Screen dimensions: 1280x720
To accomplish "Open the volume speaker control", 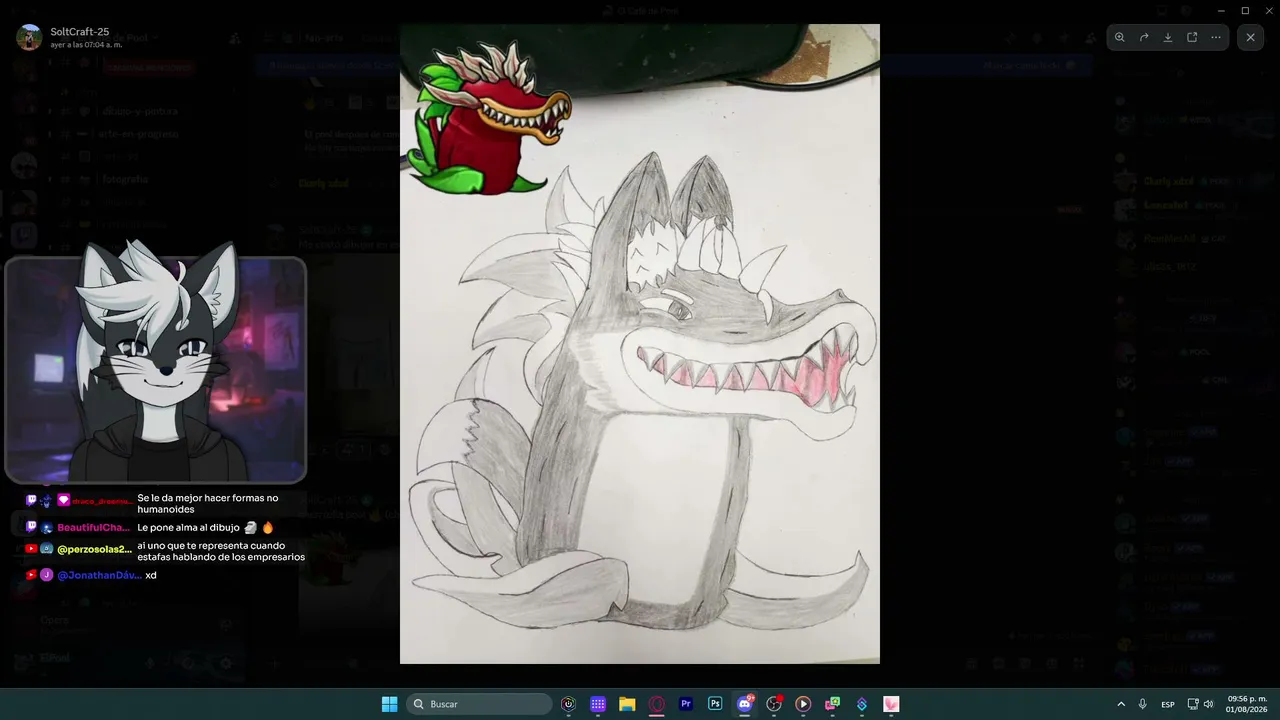I will [x=1209, y=704].
